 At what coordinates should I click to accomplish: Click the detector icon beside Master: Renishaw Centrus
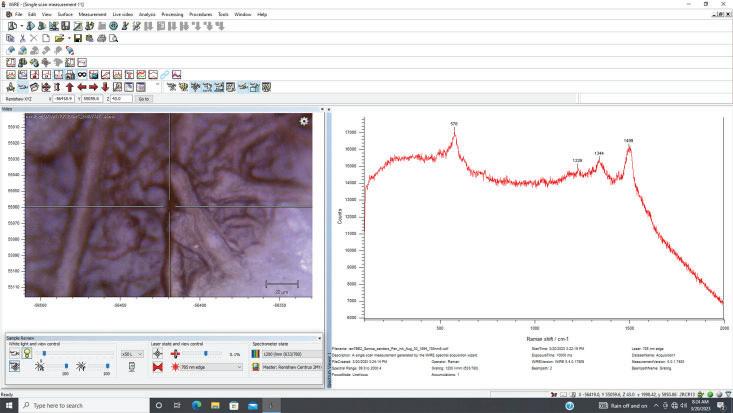(256, 367)
